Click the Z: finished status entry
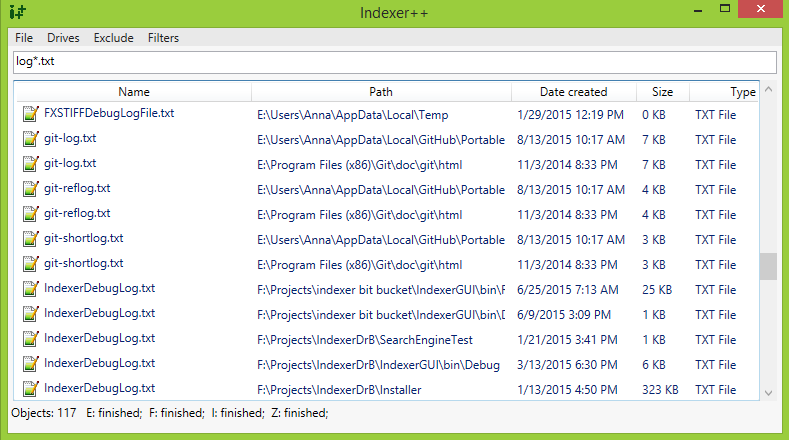The image size is (789, 440). point(300,413)
